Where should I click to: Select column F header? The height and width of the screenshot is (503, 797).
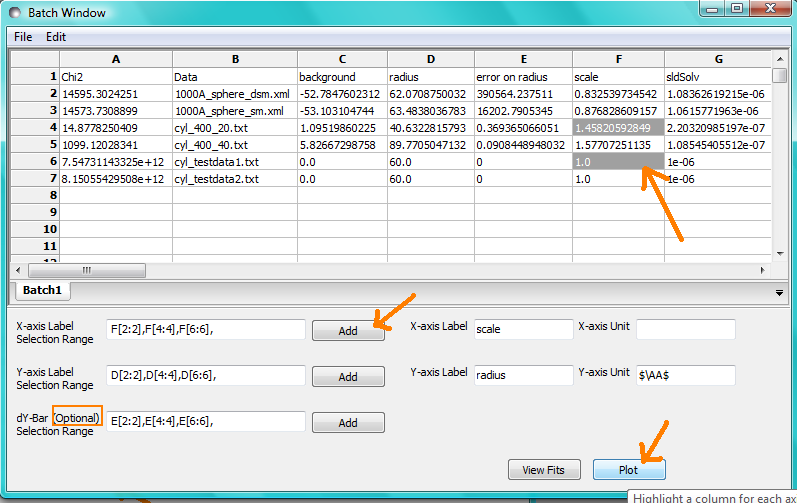(617, 59)
